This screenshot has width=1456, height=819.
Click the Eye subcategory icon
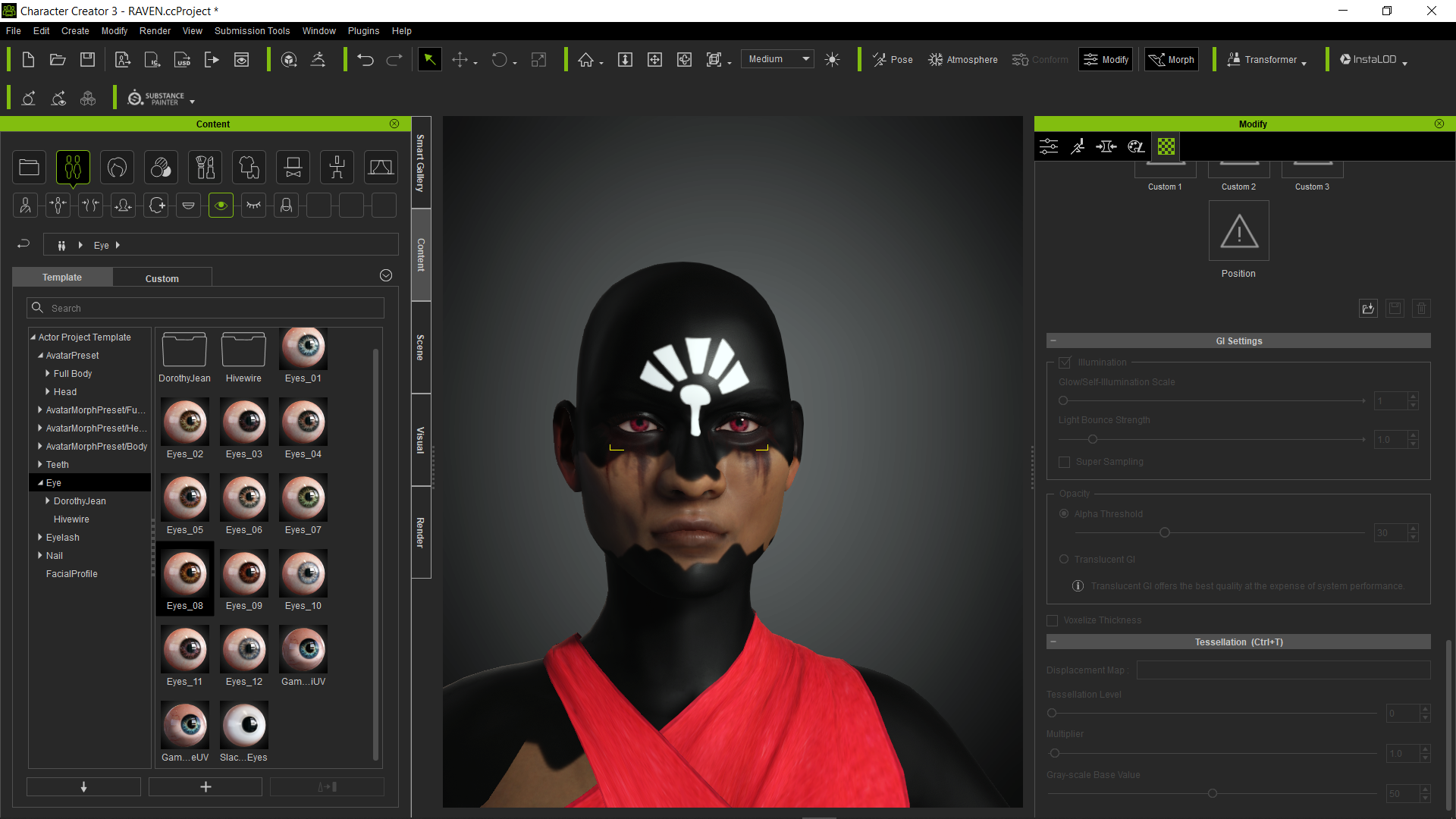coord(221,206)
